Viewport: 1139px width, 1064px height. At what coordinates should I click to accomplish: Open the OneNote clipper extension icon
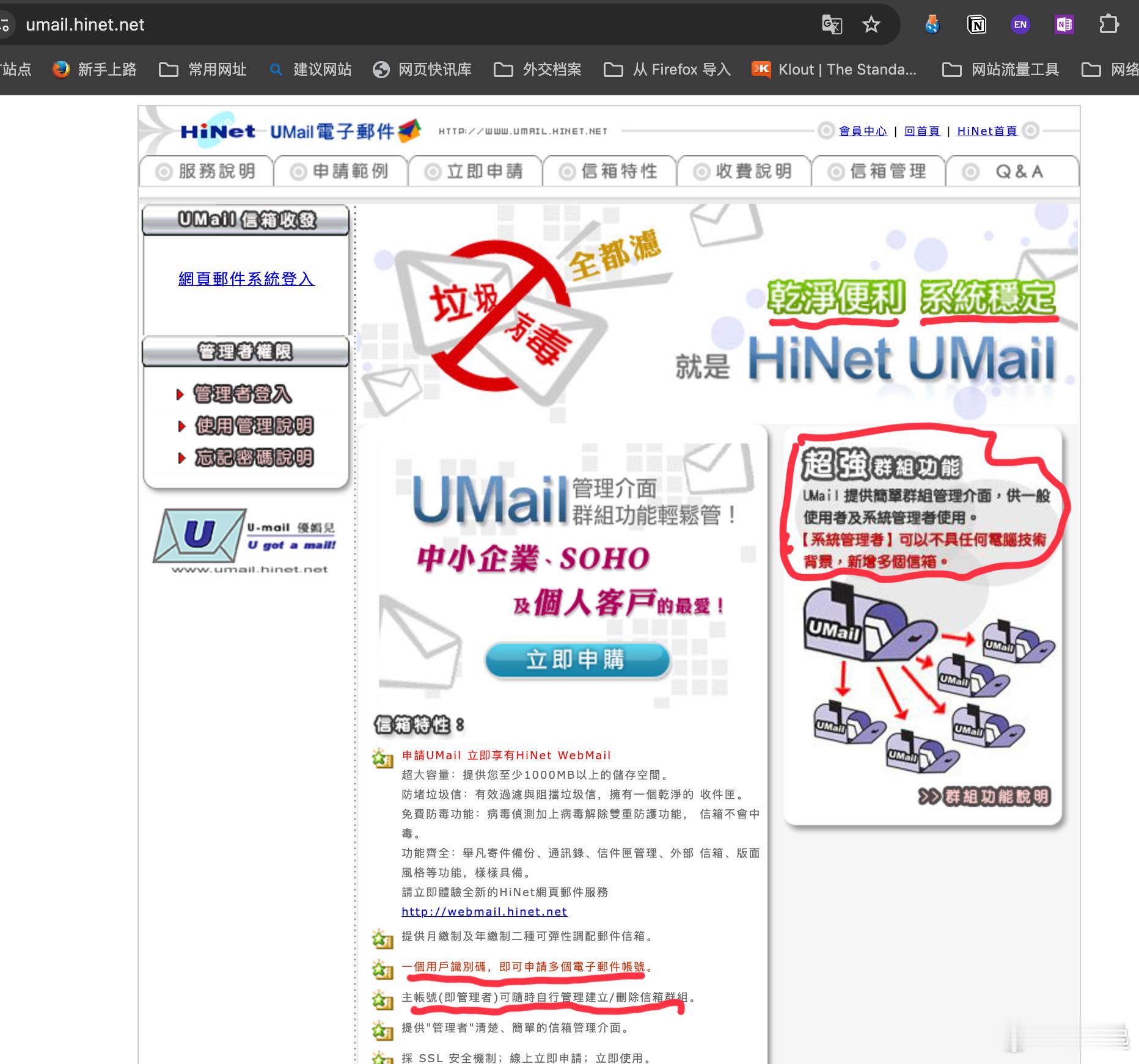tap(1064, 24)
